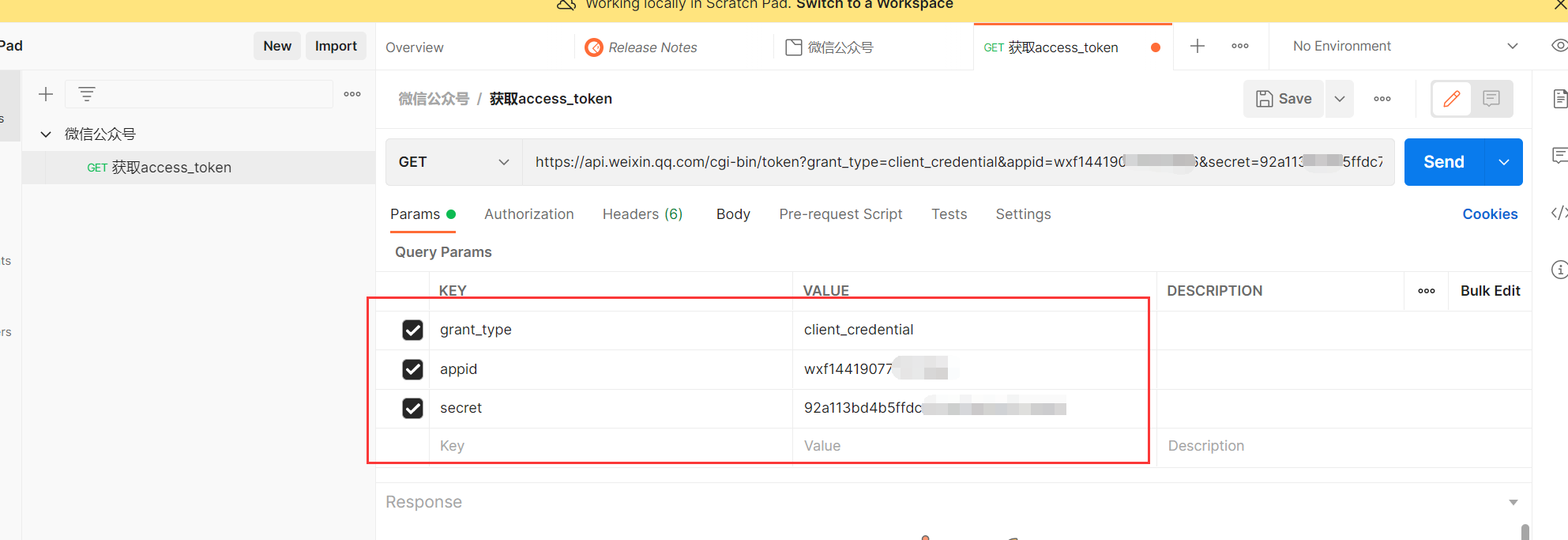Open the sidebar filter icon
The height and width of the screenshot is (540, 1568).
tap(87, 94)
